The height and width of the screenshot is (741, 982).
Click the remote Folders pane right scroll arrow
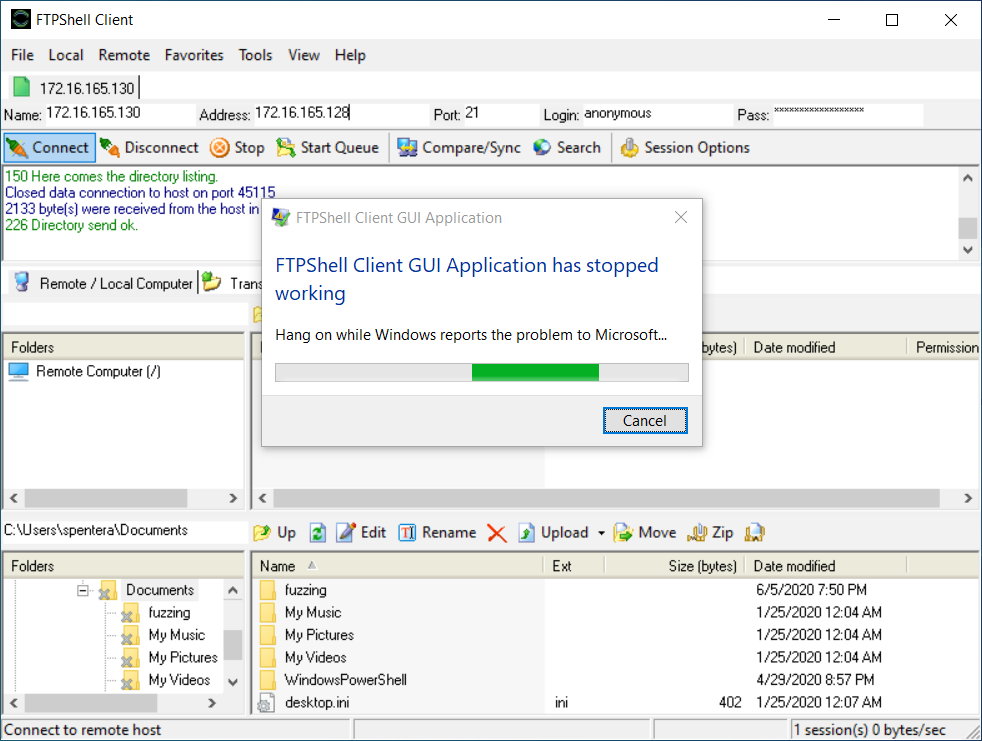pos(233,499)
